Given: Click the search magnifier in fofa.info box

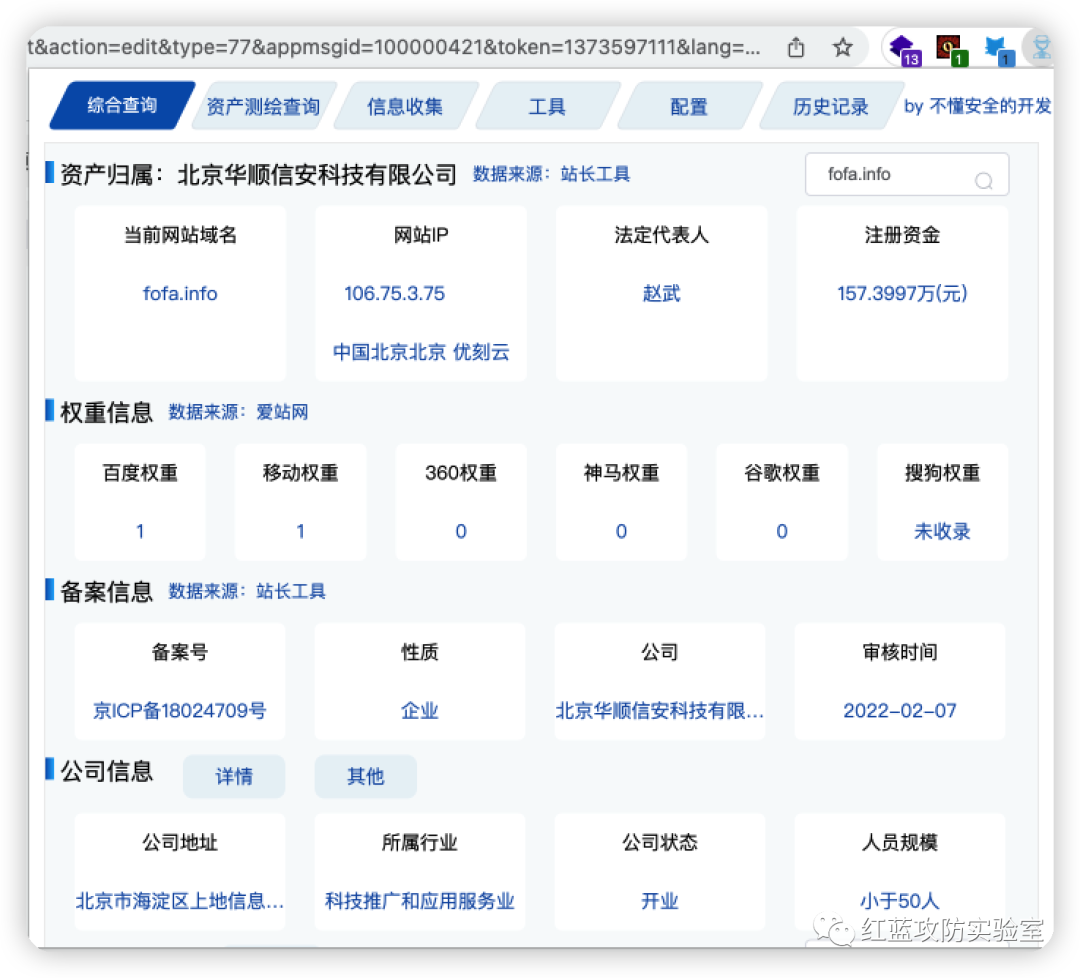Looking at the screenshot, I should click(984, 180).
